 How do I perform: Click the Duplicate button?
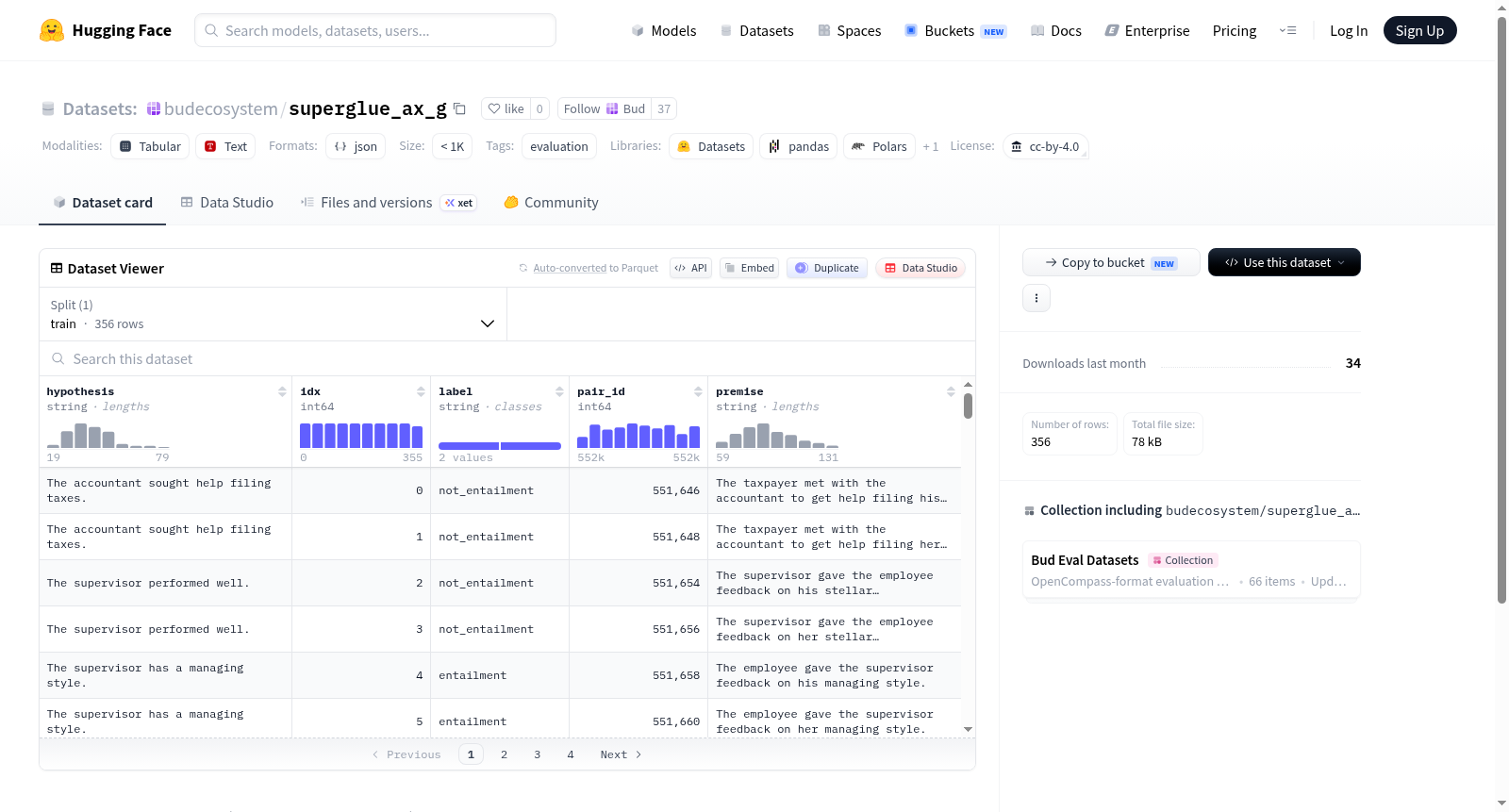[827, 268]
